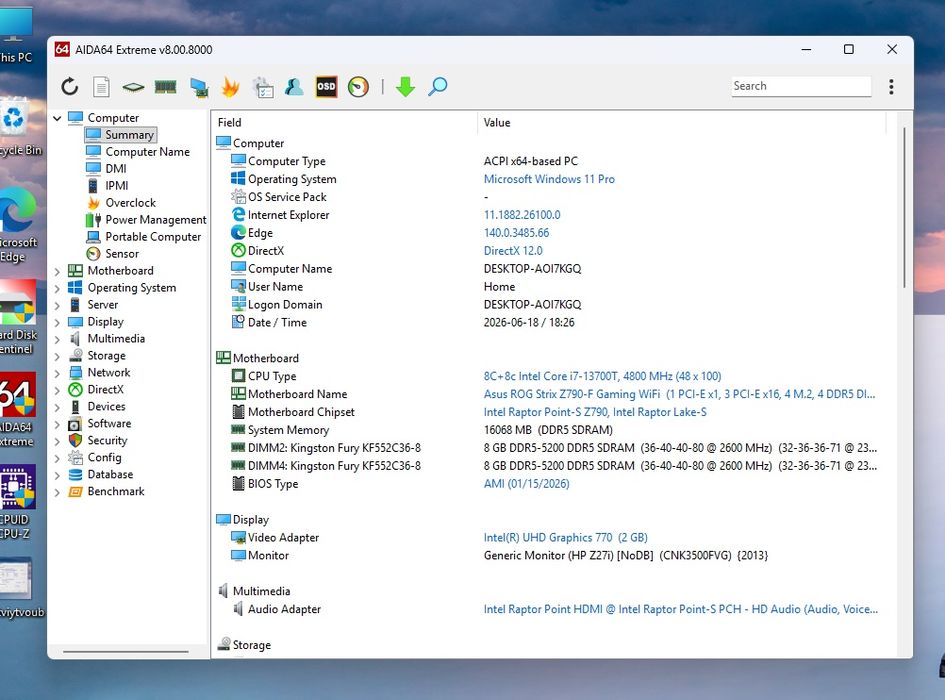The height and width of the screenshot is (700, 945).
Task: Open the Microsoft Edge desktop shortcut
Action: [x=17, y=224]
